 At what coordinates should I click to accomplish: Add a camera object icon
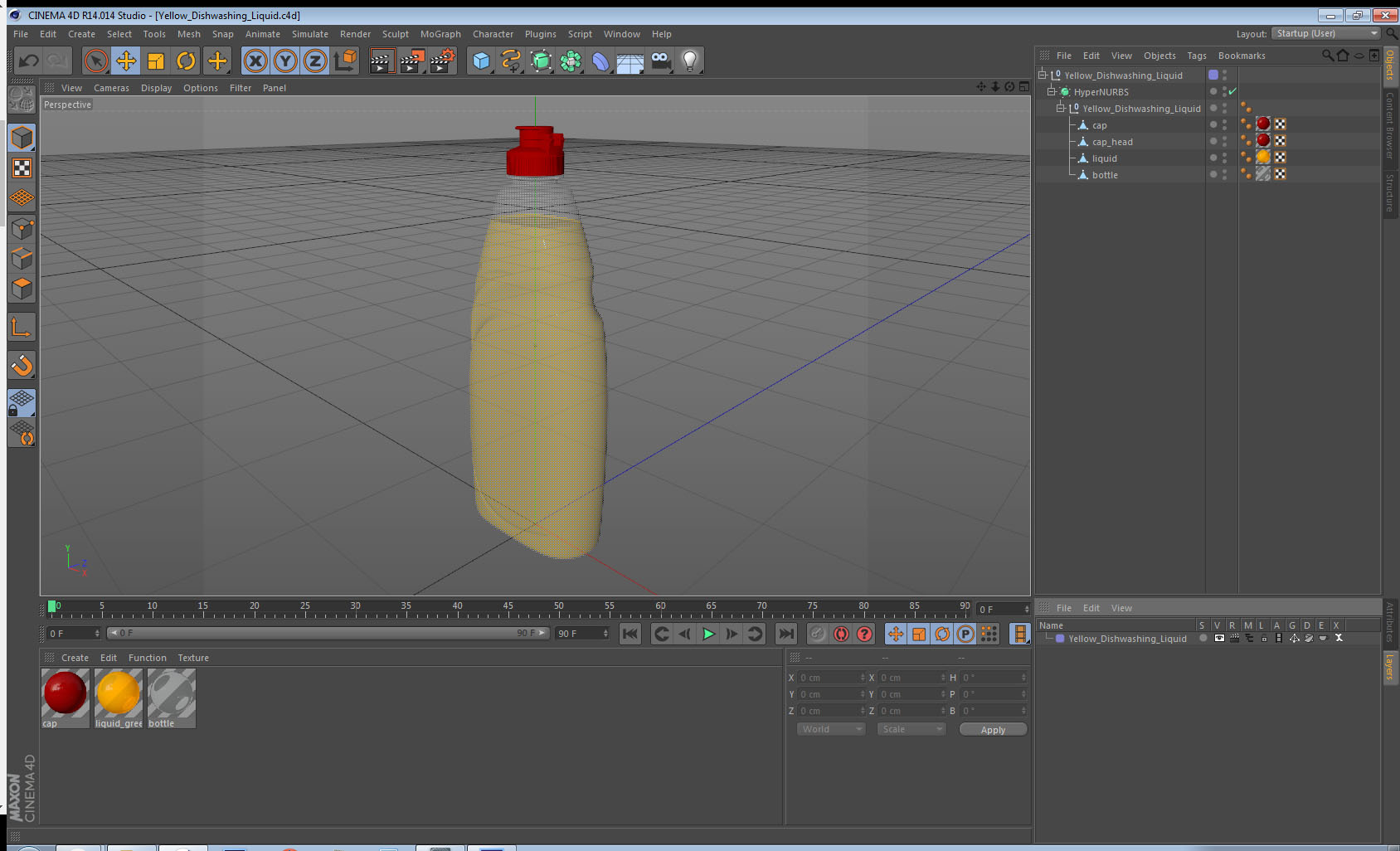[x=660, y=61]
